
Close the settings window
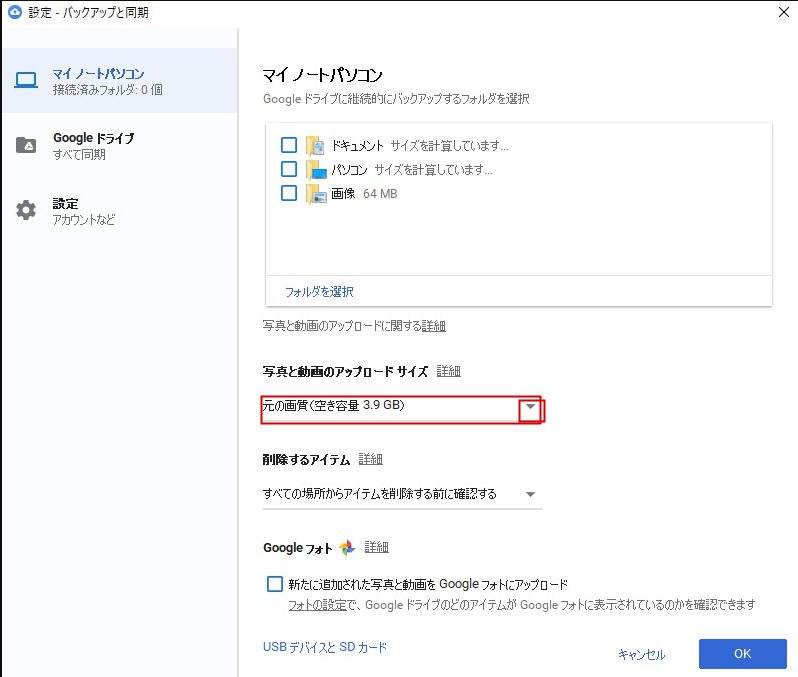(784, 12)
